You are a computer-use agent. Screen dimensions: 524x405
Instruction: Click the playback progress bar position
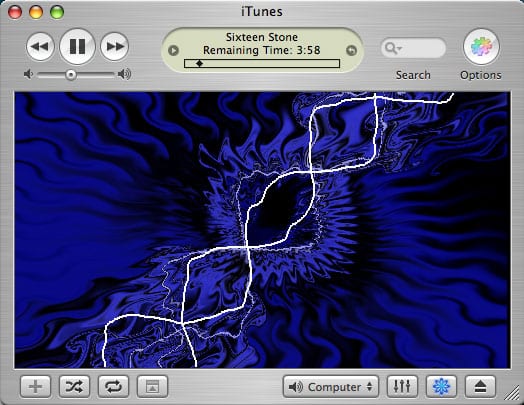tap(199, 63)
